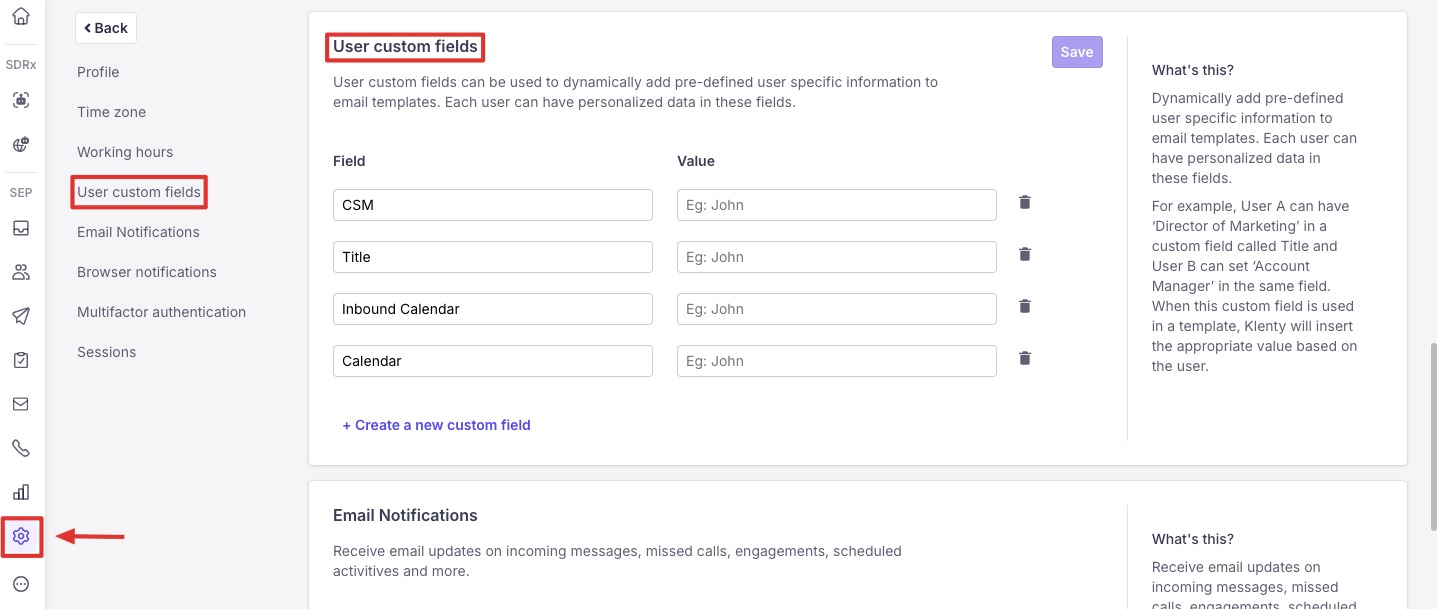
Task: Open the bar chart reports icon
Action: point(21,492)
